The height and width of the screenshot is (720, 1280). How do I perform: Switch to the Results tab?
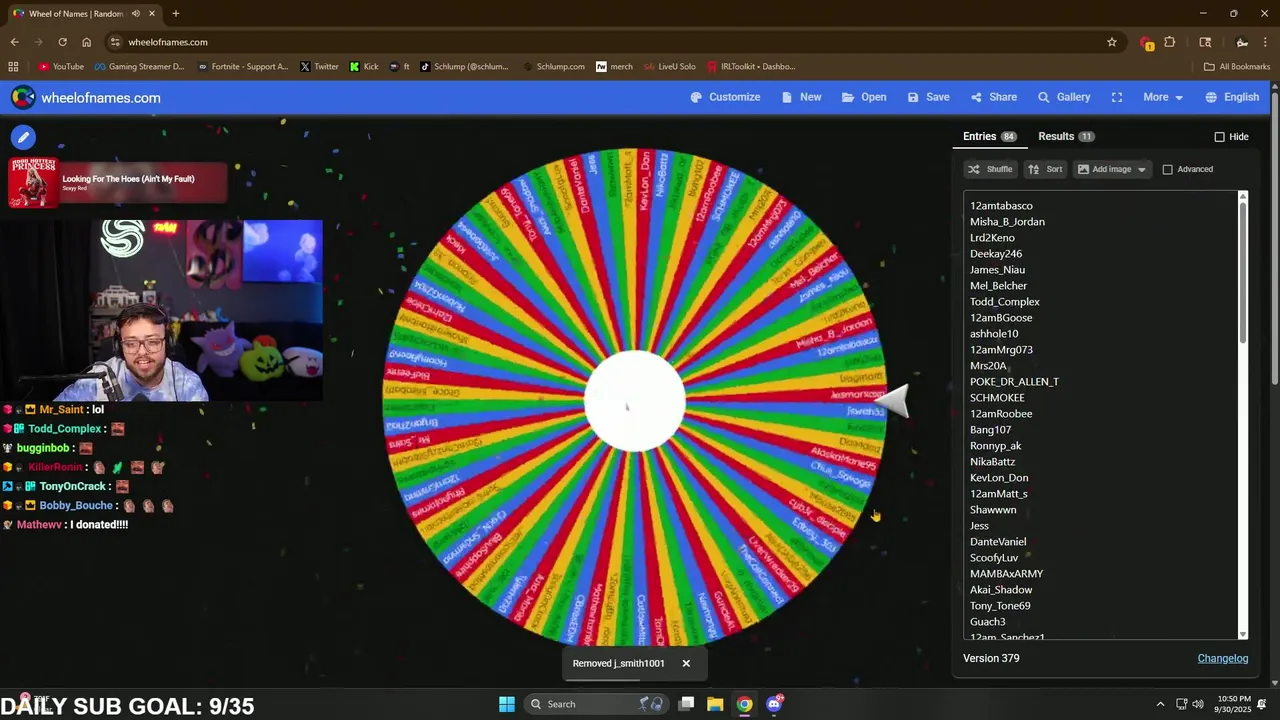1066,136
